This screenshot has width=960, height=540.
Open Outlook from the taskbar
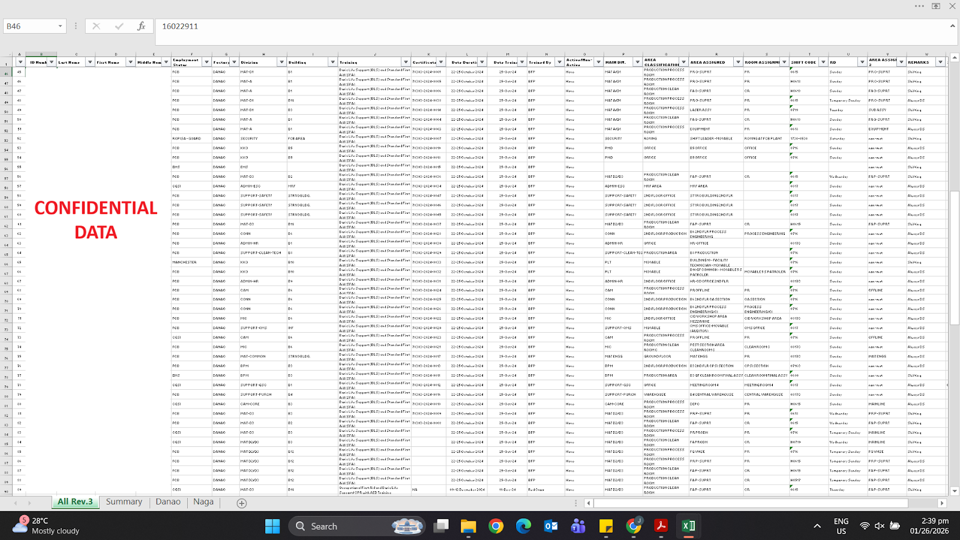[551, 526]
